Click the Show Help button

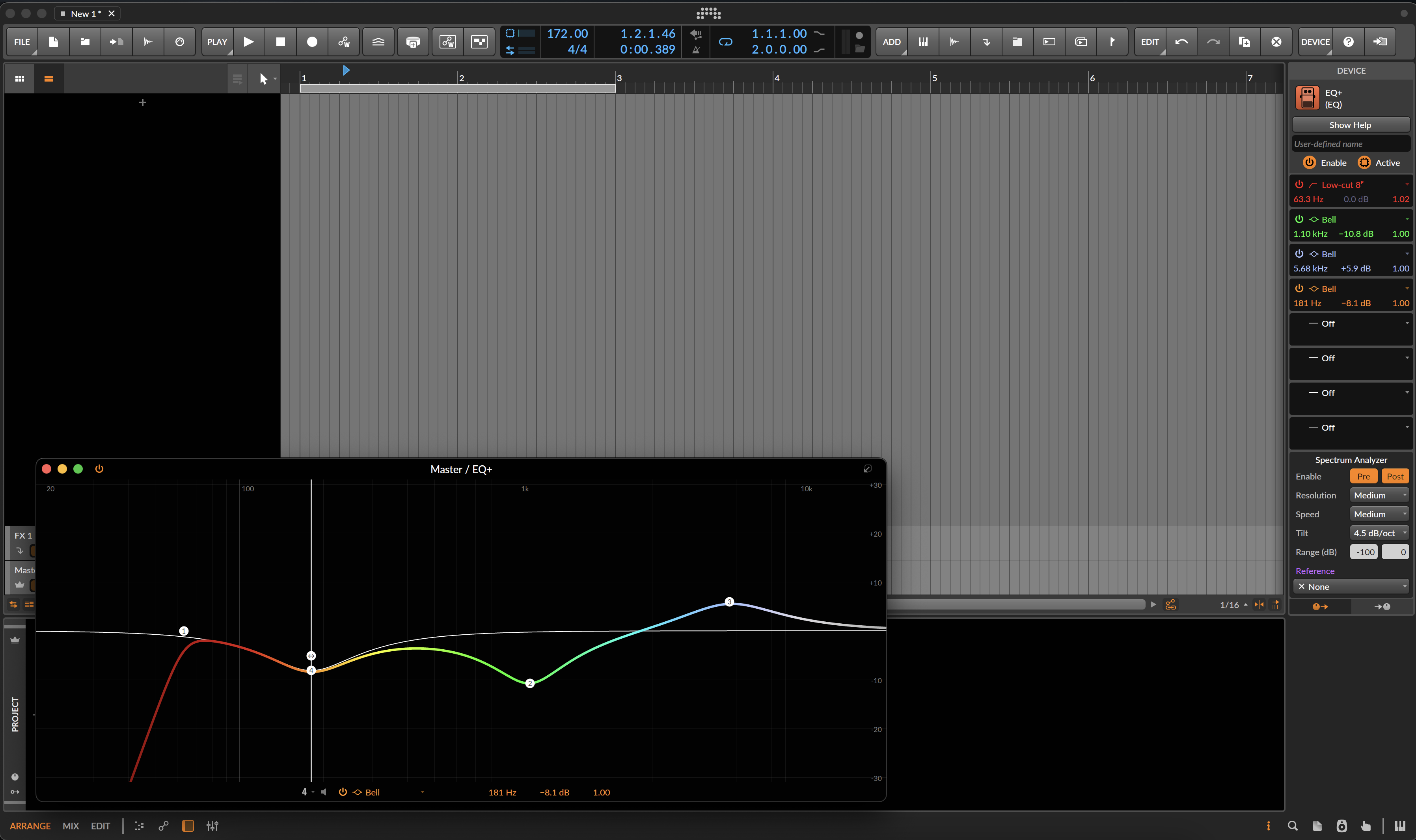(1350, 125)
